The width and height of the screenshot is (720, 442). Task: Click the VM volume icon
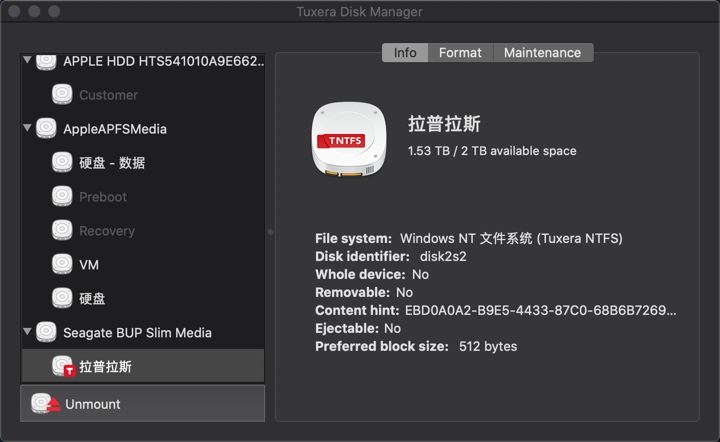(x=62, y=264)
